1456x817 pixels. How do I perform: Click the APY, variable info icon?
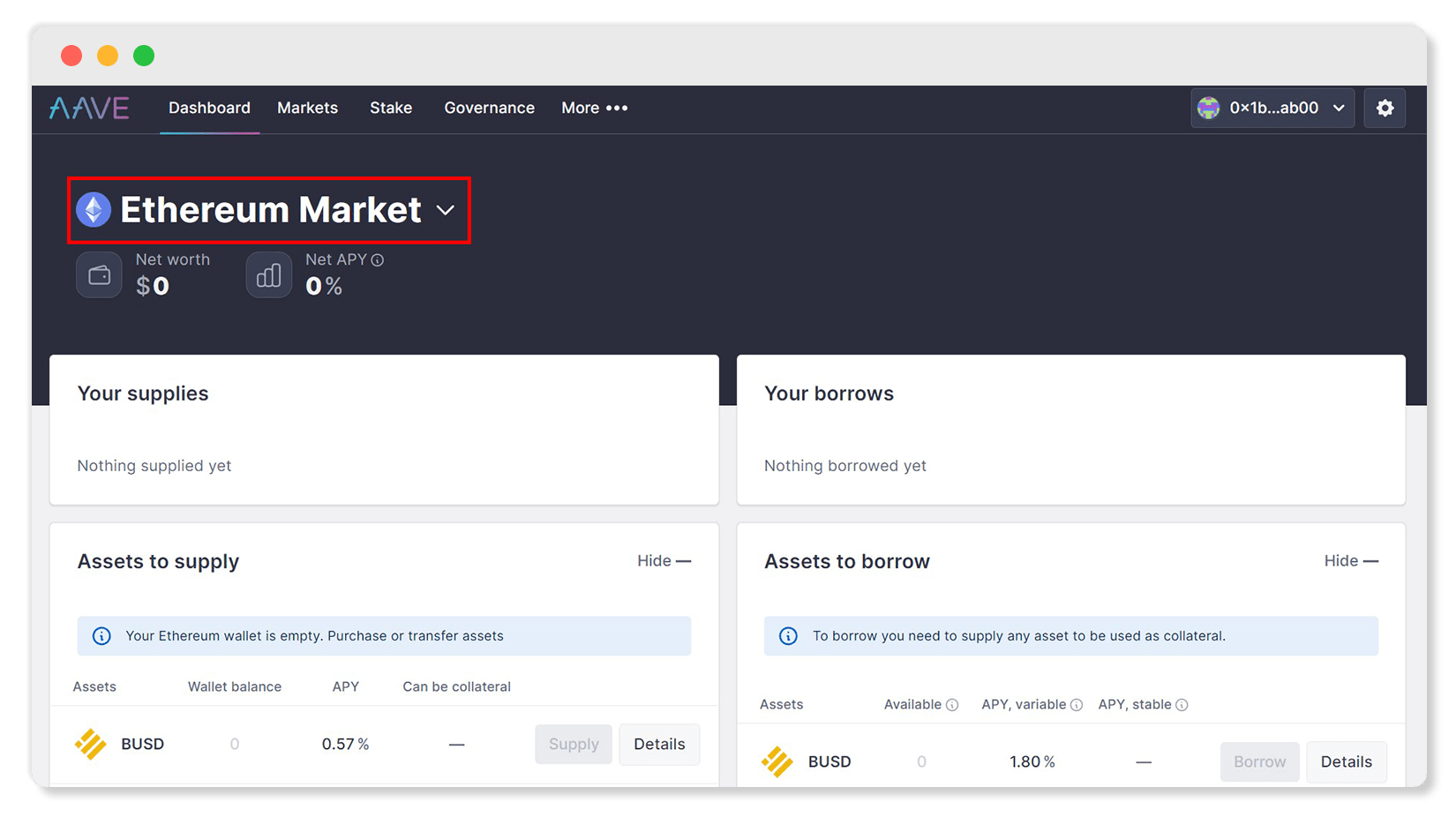coord(1077,705)
